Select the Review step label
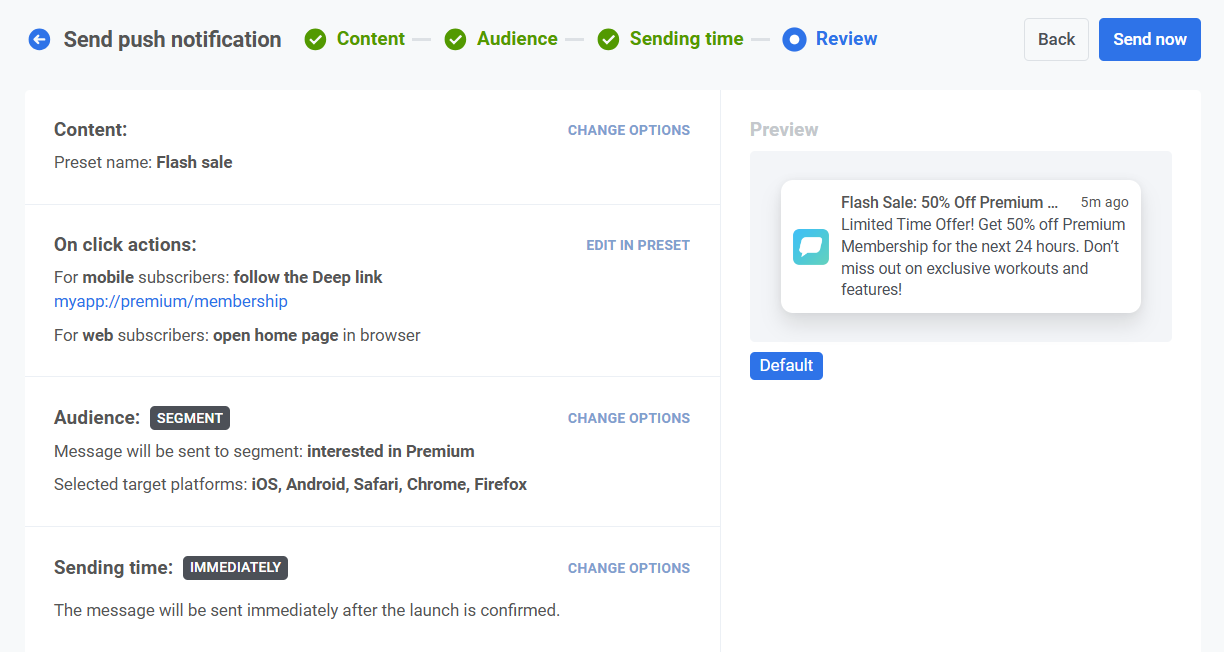Image resolution: width=1224 pixels, height=652 pixels. (x=846, y=39)
